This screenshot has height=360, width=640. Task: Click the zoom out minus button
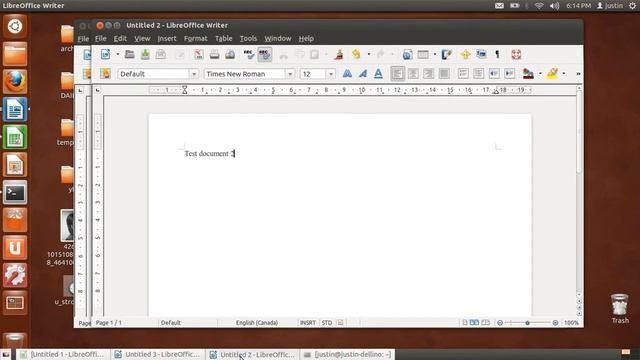click(500, 322)
